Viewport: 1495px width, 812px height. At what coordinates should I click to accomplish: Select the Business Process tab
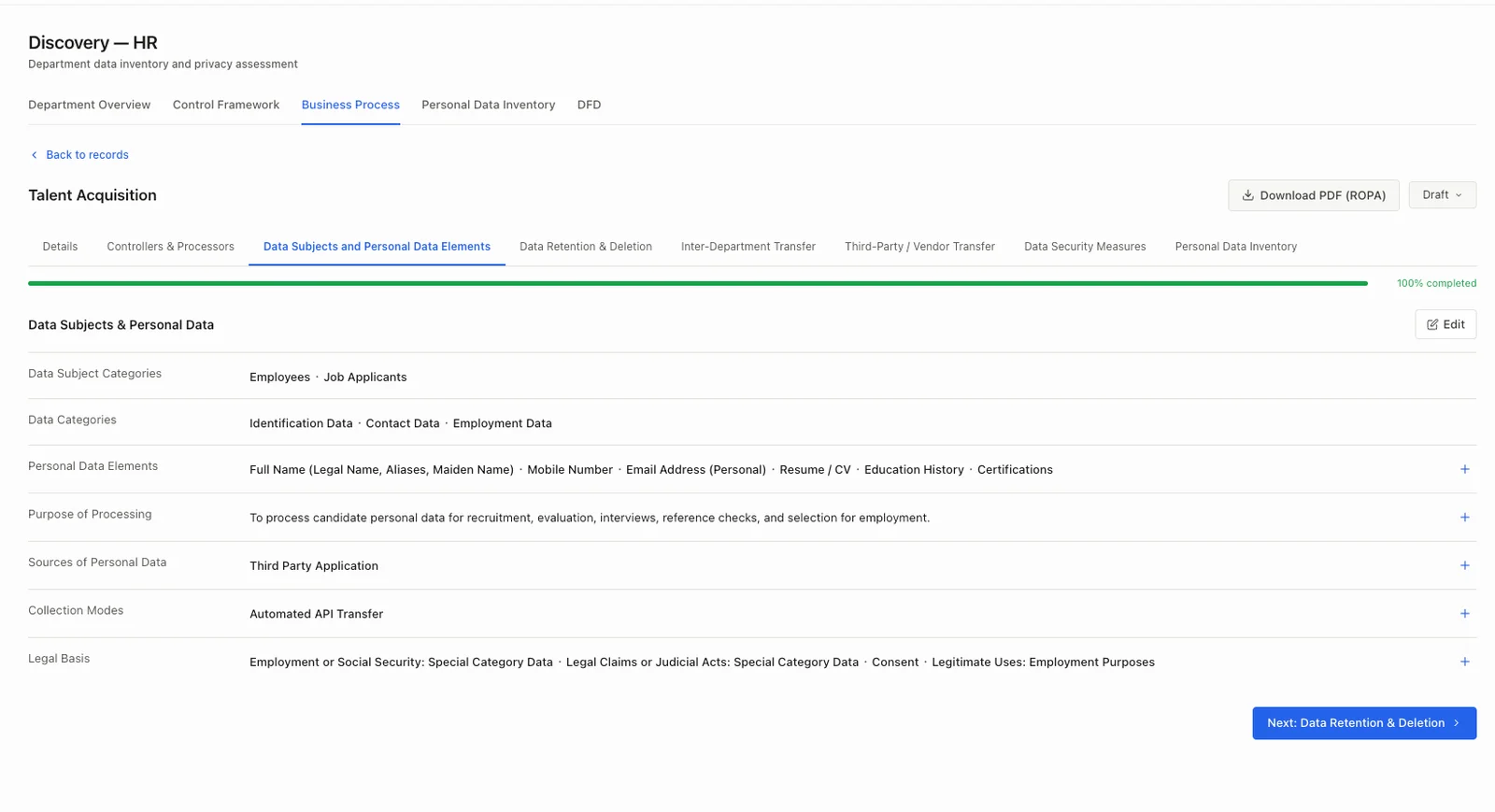click(x=350, y=105)
